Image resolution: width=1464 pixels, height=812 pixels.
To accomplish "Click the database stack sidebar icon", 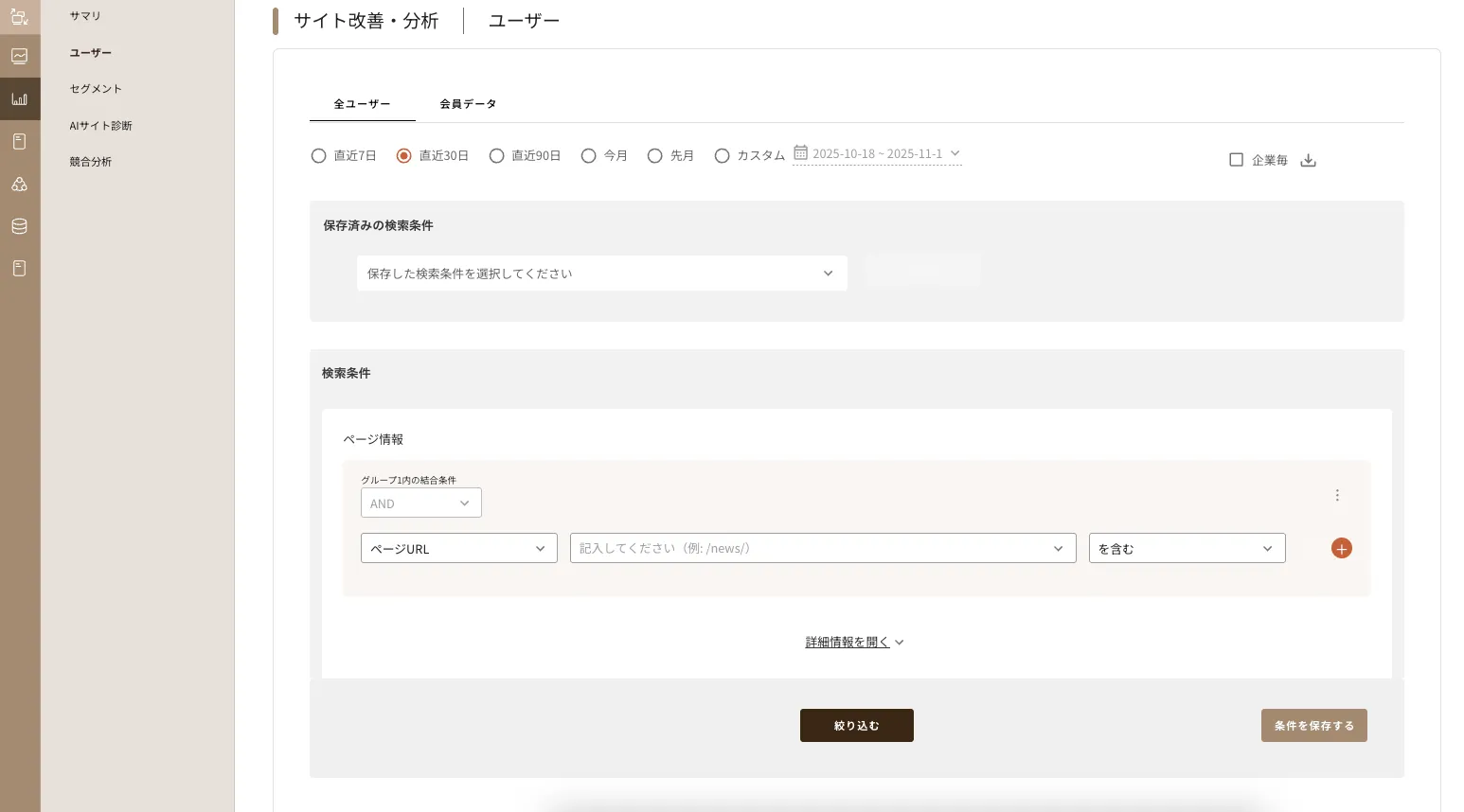I will click(x=19, y=226).
